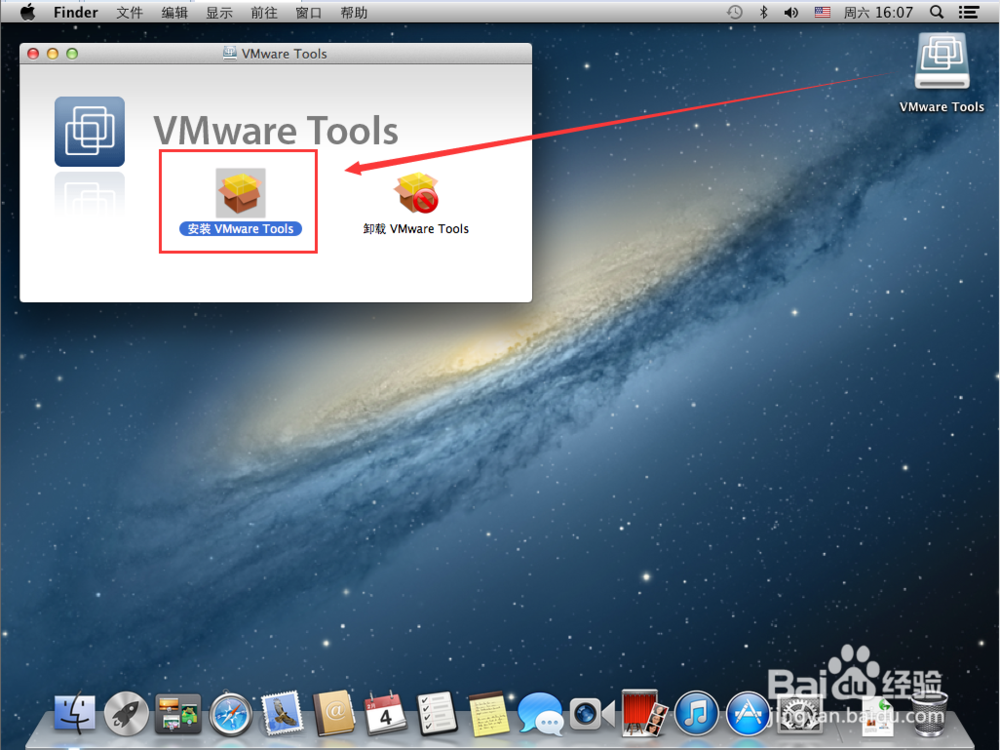
Task: Open Photo Booth in the Dock
Action: pyautogui.click(x=644, y=714)
